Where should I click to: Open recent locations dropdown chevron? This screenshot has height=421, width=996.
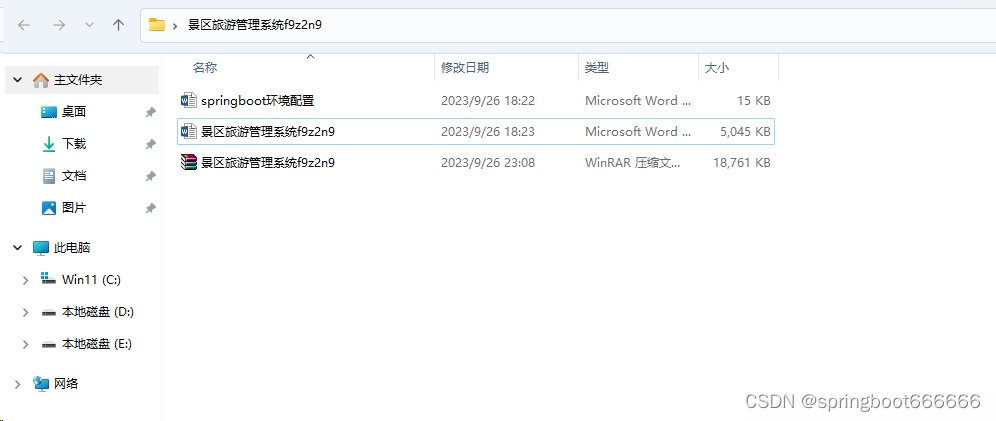coord(89,25)
